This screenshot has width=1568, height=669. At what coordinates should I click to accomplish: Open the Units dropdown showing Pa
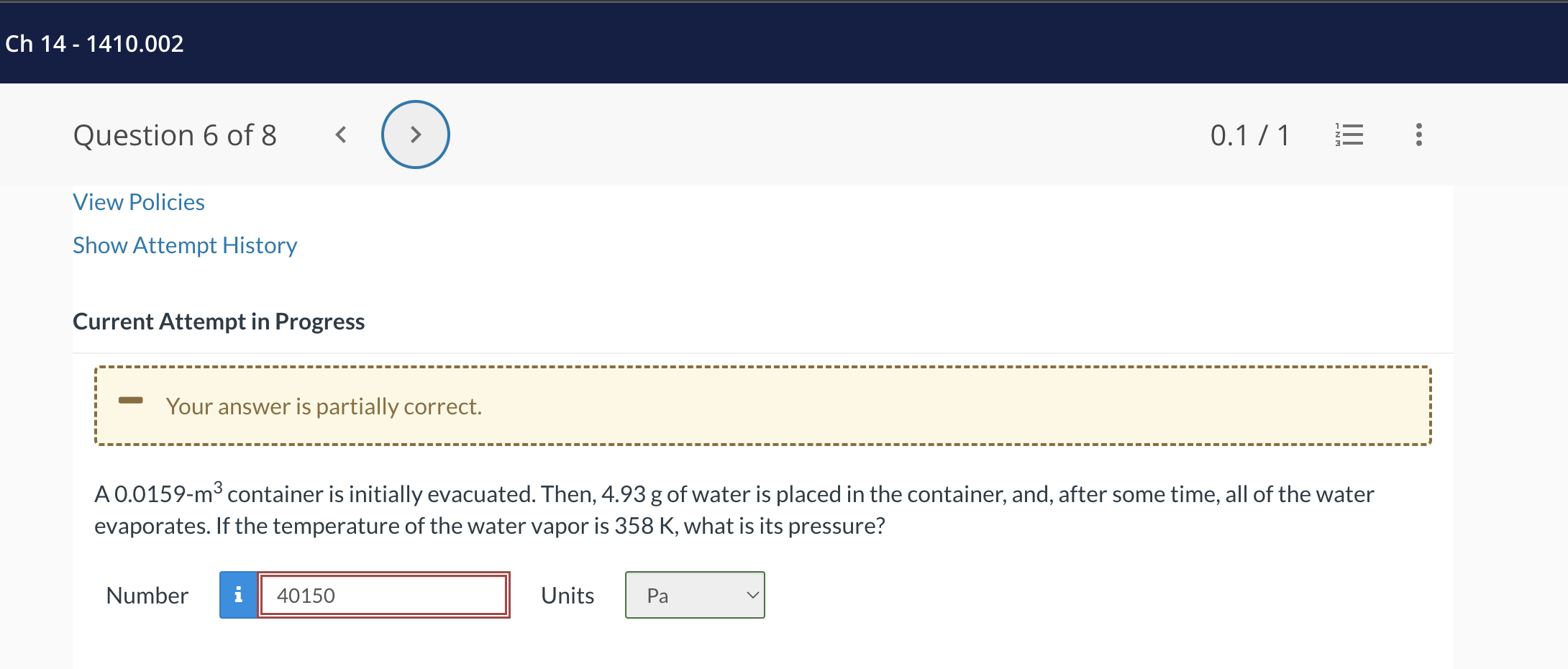693,595
